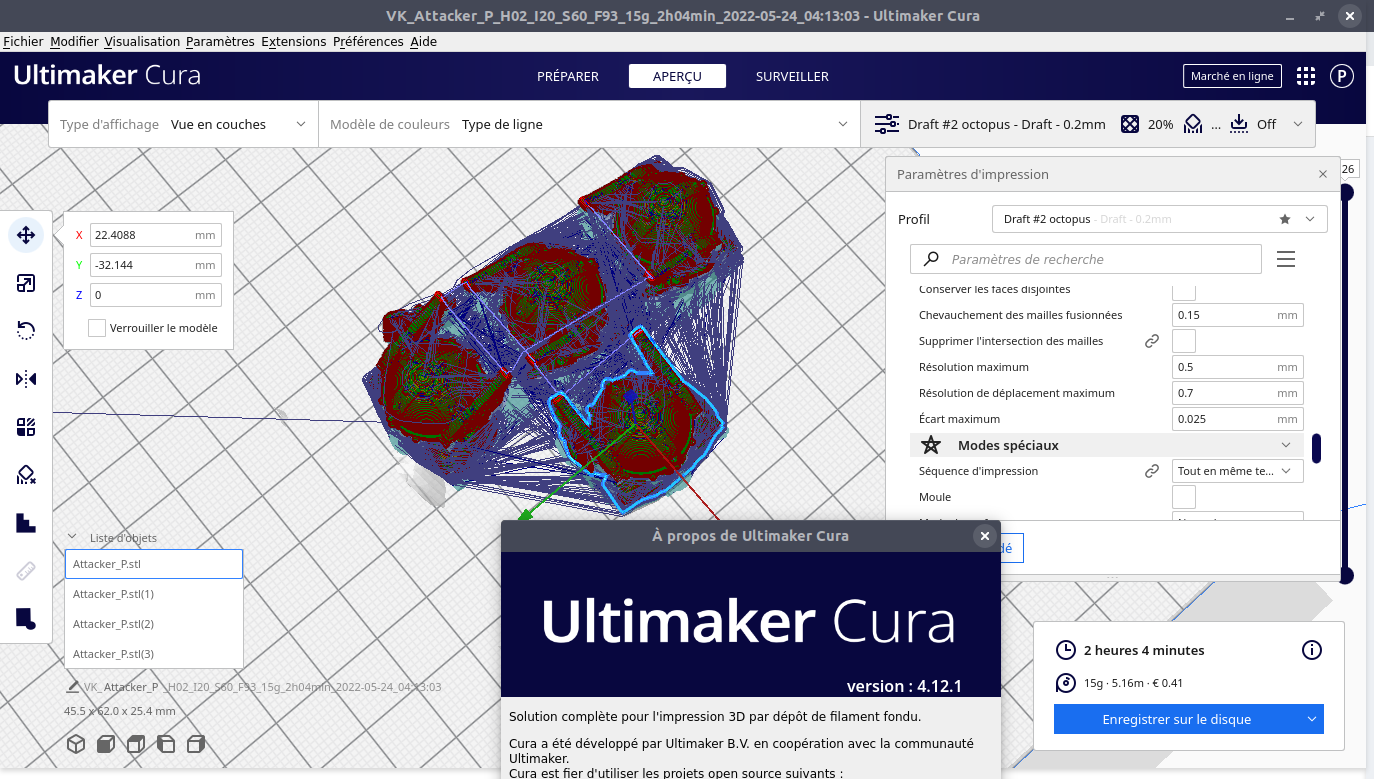
Task: Switch to the SURVEILLER stage
Action: pos(792,76)
